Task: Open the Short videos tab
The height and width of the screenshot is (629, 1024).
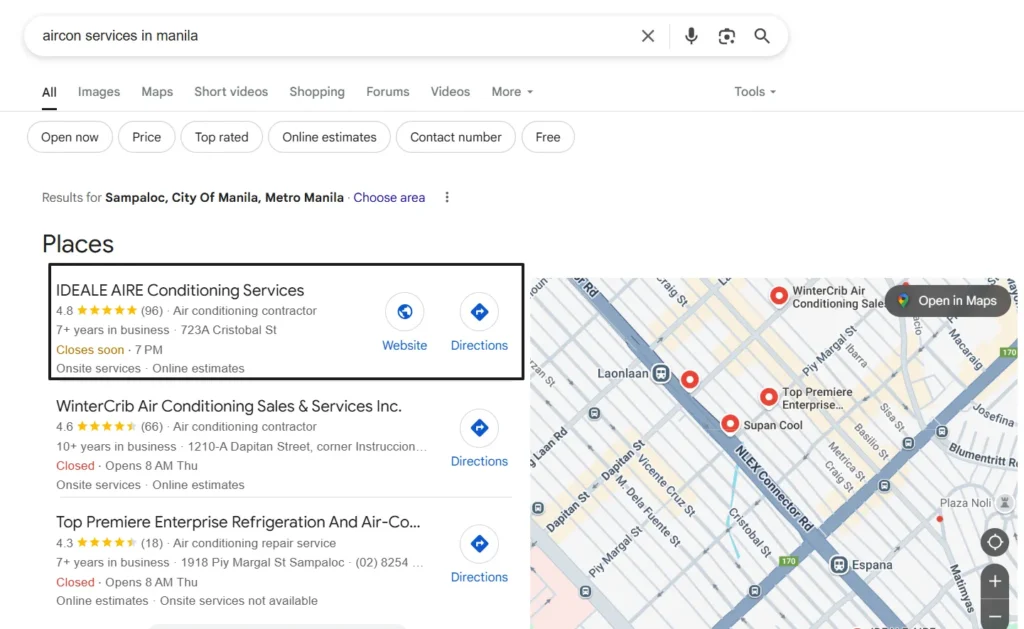Action: [231, 91]
